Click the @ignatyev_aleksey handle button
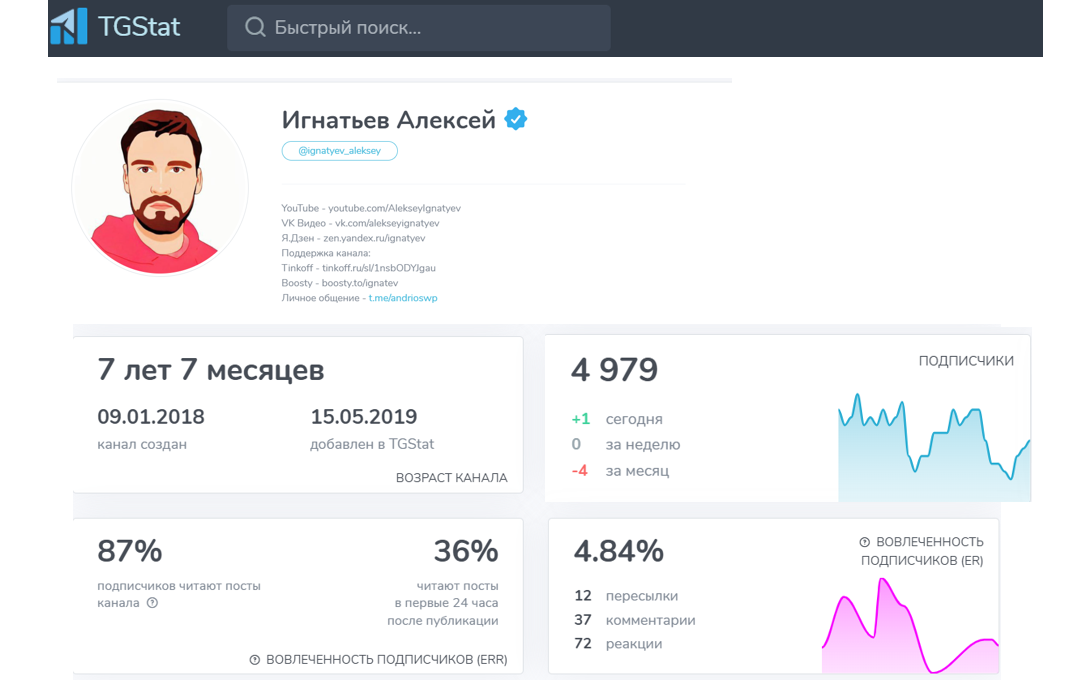1071x684 pixels. tap(340, 151)
